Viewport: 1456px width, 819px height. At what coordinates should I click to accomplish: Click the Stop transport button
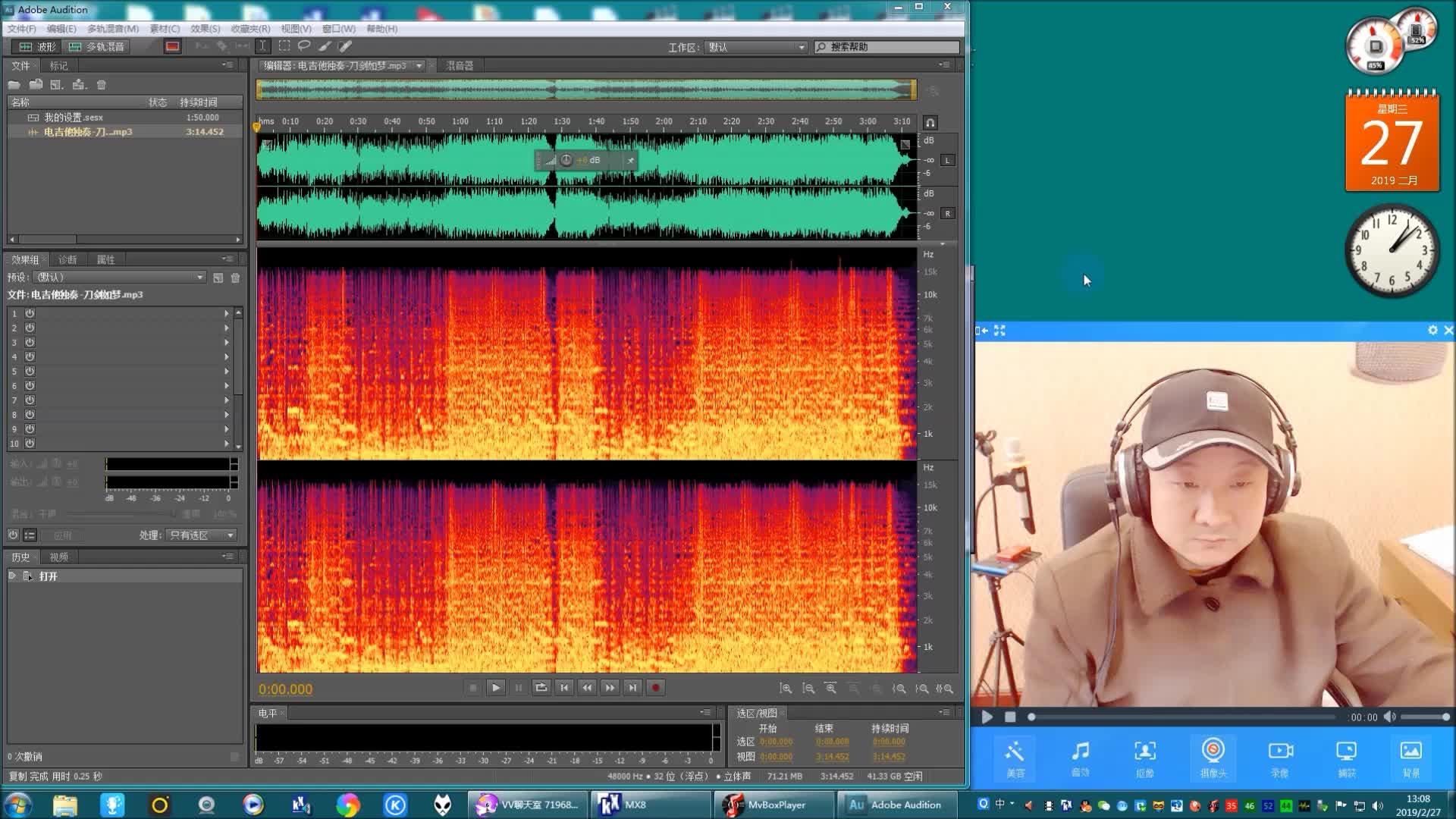[472, 688]
